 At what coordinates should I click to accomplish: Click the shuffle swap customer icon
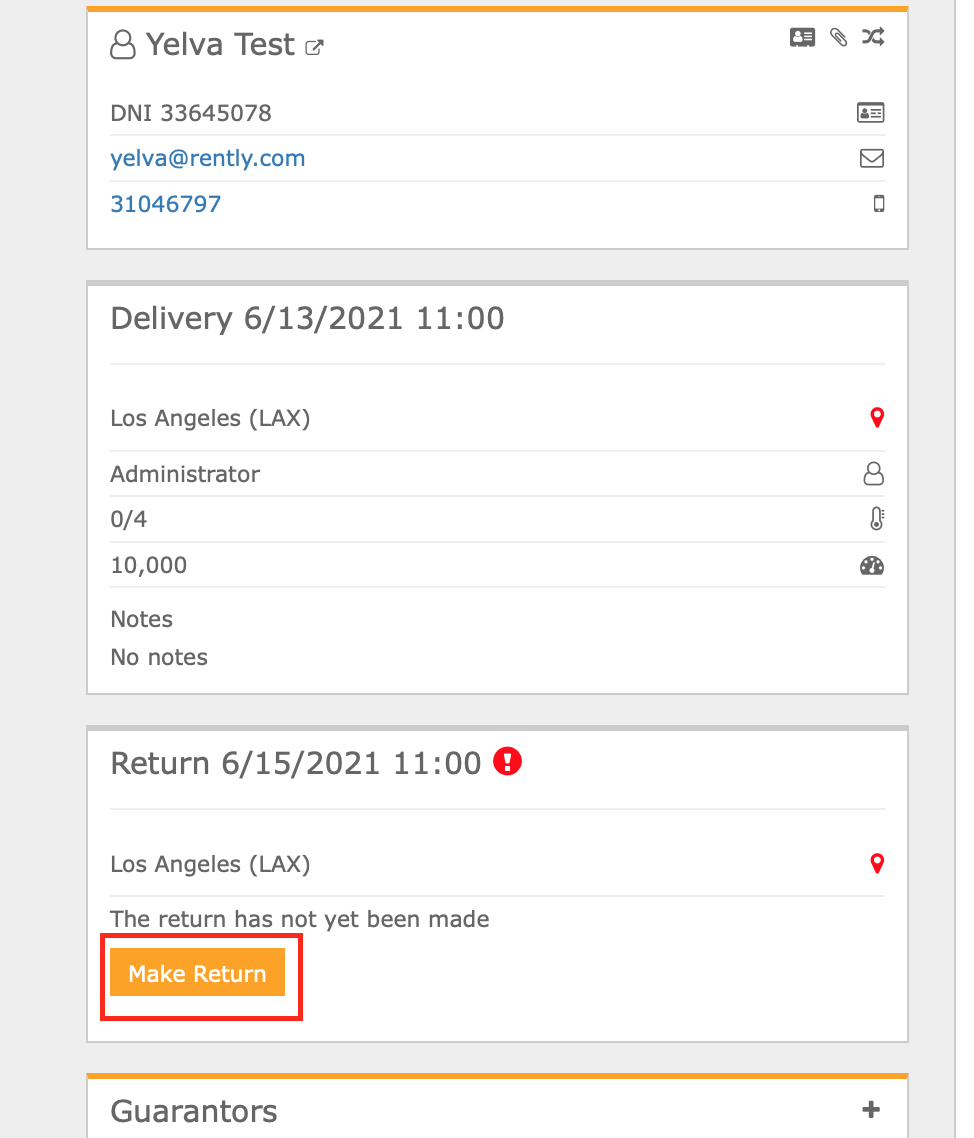[x=872, y=36]
